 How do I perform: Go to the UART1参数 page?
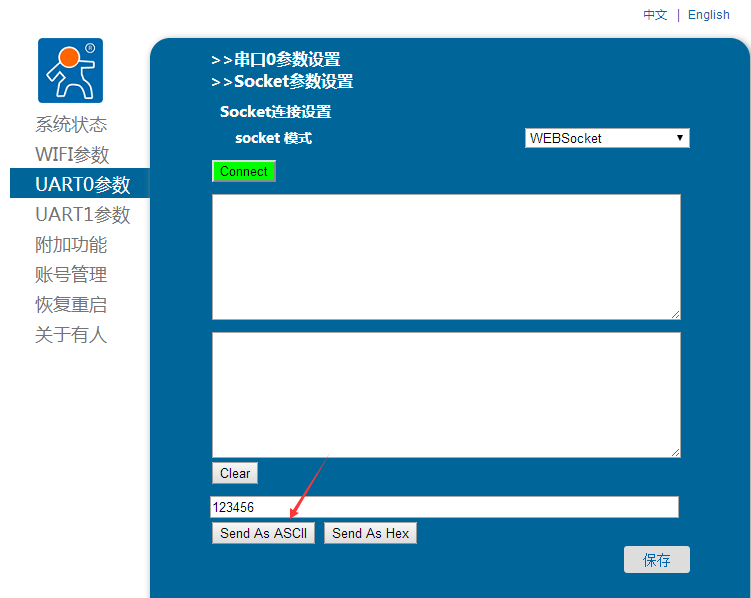[x=82, y=215]
